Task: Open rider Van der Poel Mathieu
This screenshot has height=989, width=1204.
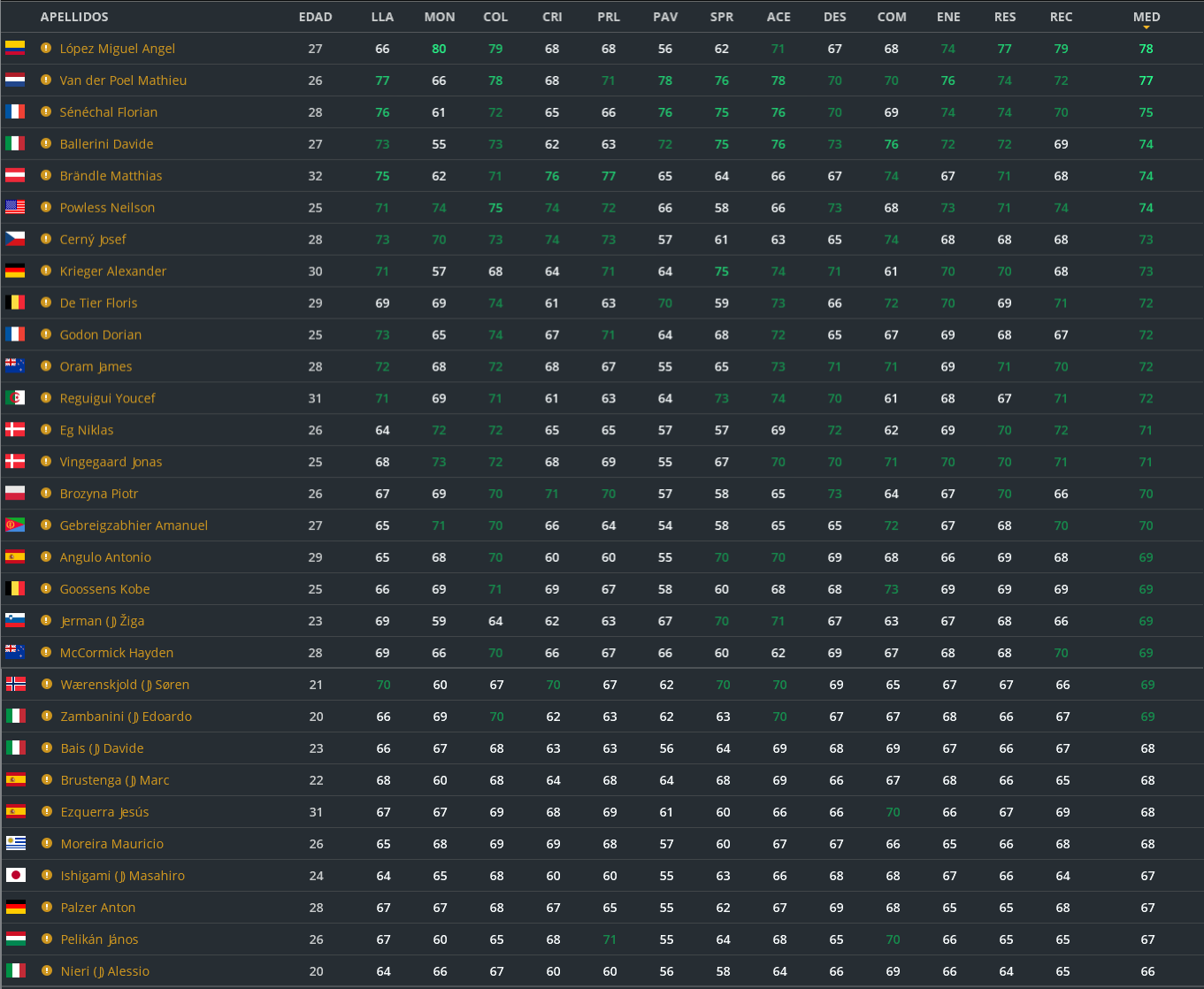Action: pos(123,80)
